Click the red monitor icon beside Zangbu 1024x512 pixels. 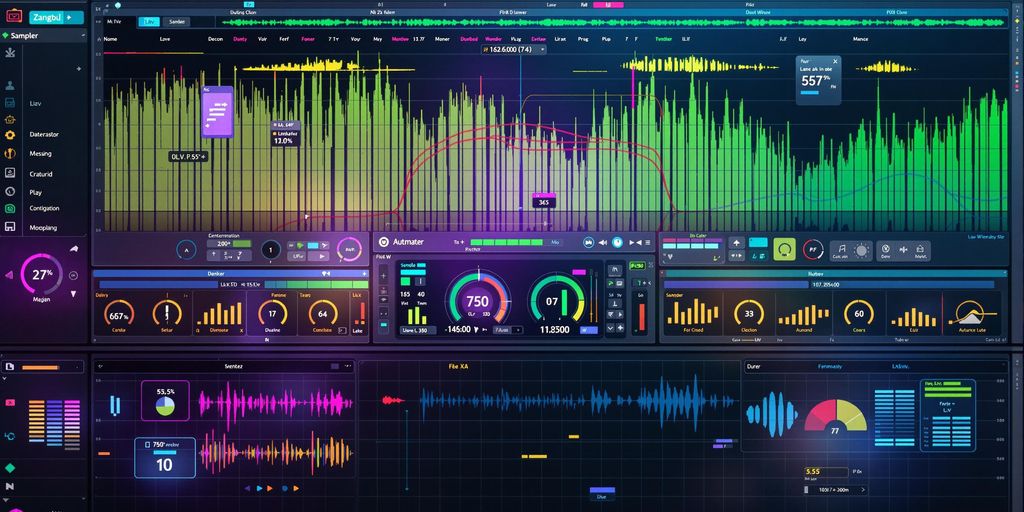pyautogui.click(x=14, y=17)
